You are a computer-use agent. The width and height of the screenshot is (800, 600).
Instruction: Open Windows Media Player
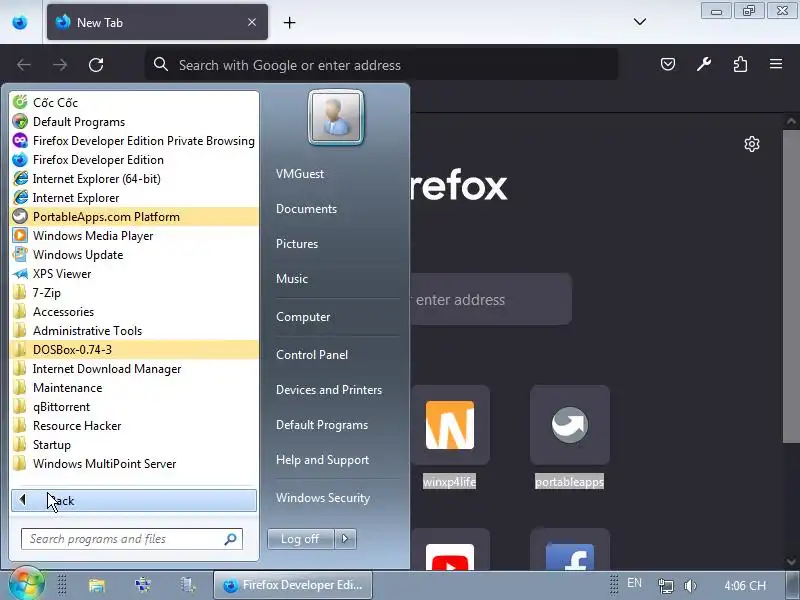[x=134, y=236]
